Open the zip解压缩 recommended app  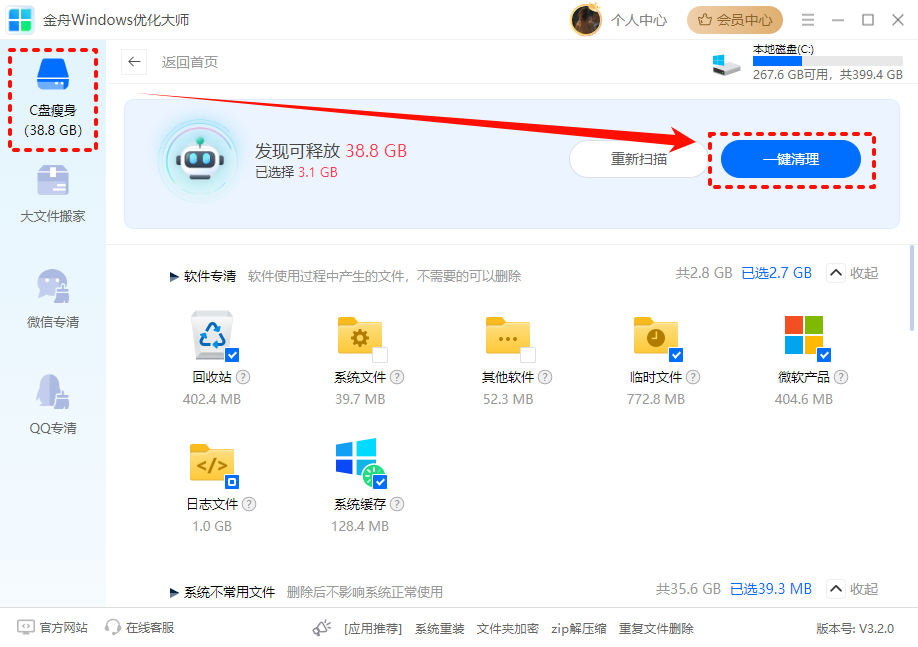point(578,629)
